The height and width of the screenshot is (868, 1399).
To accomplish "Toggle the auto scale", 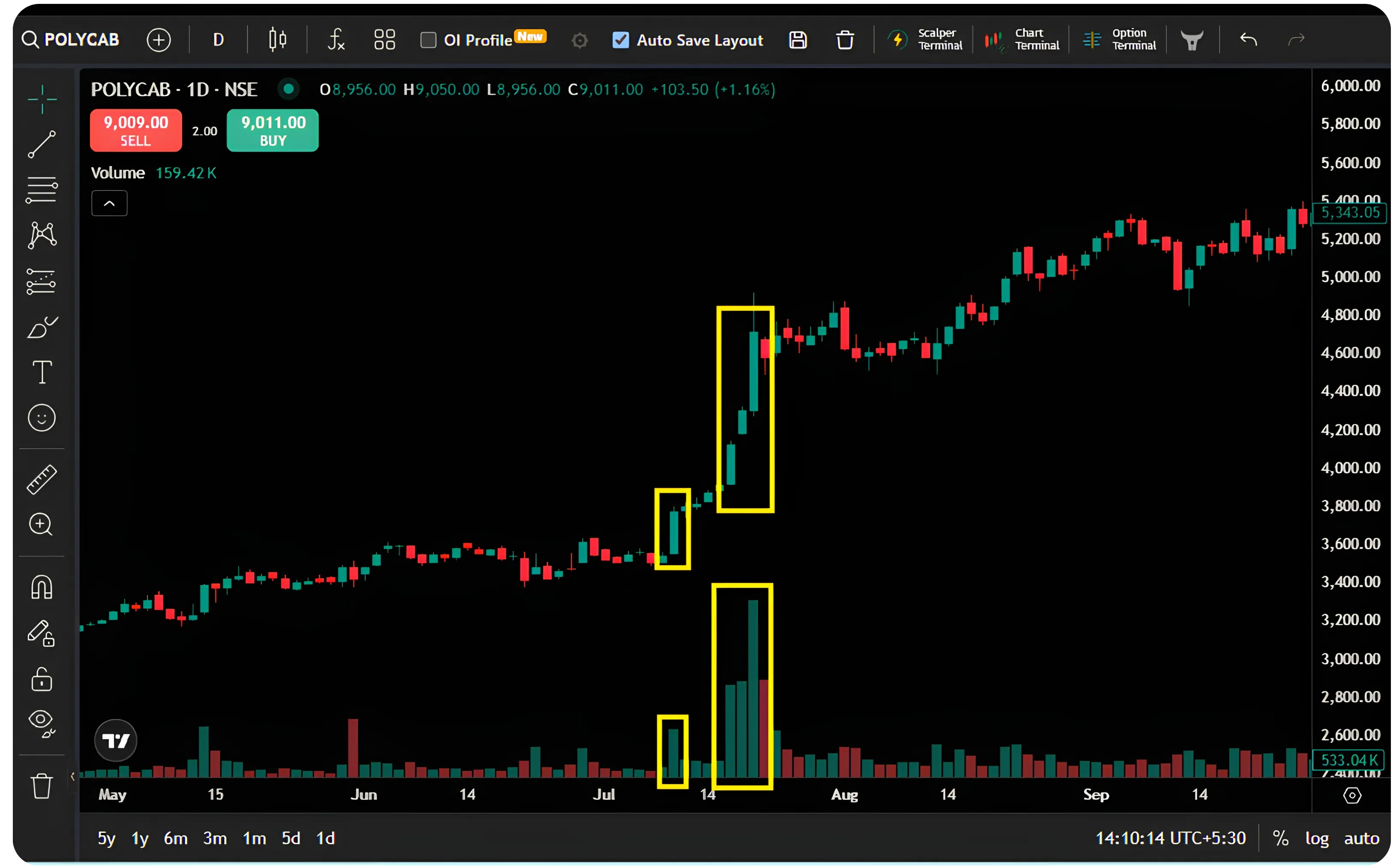I will [x=1361, y=838].
